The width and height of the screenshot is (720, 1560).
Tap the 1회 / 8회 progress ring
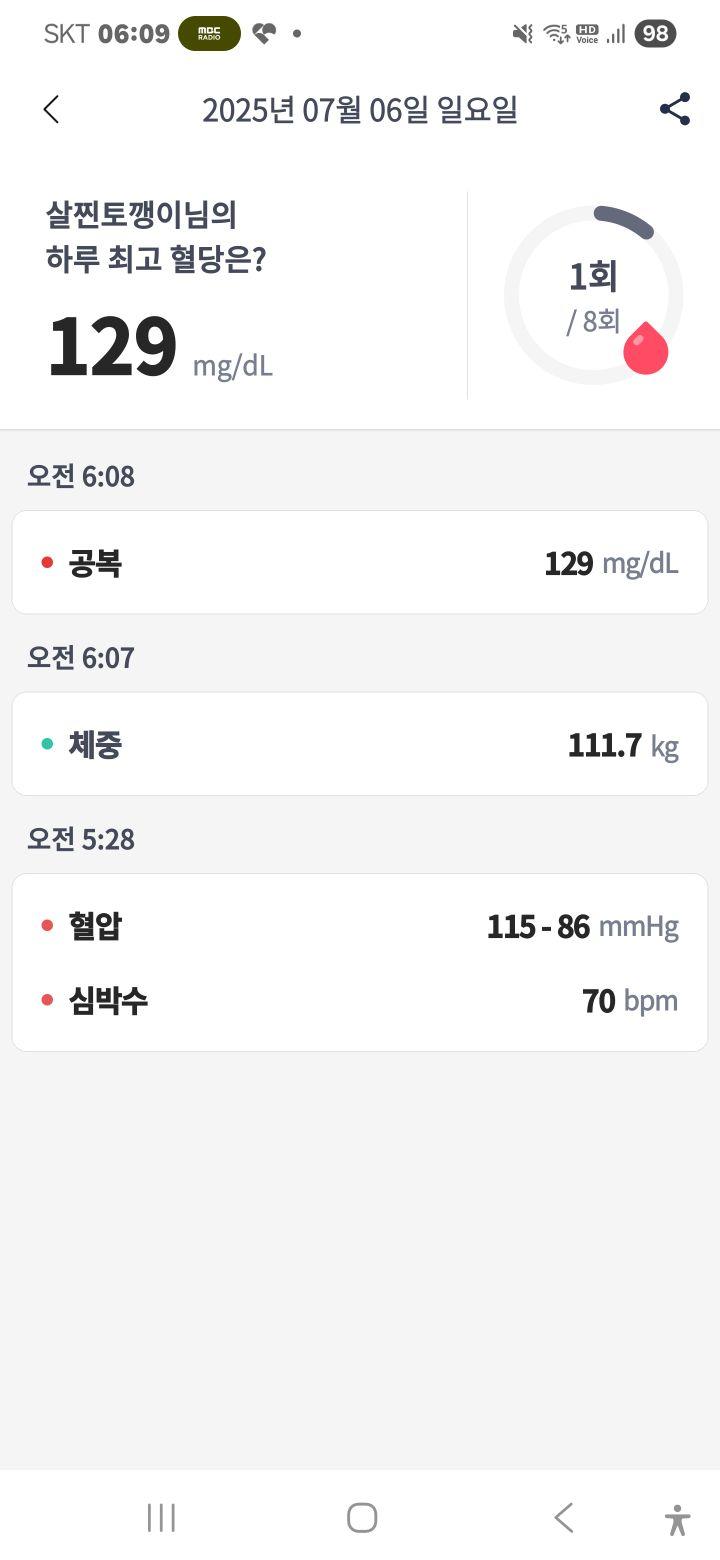(594, 295)
